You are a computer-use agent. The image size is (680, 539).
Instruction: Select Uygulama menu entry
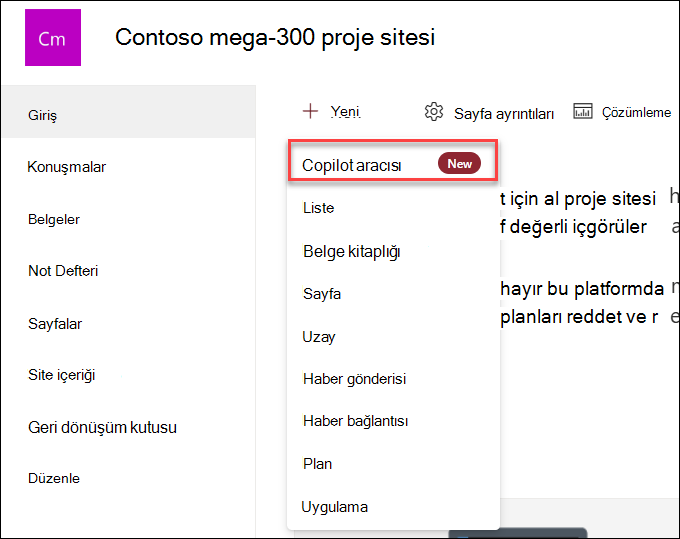point(334,507)
